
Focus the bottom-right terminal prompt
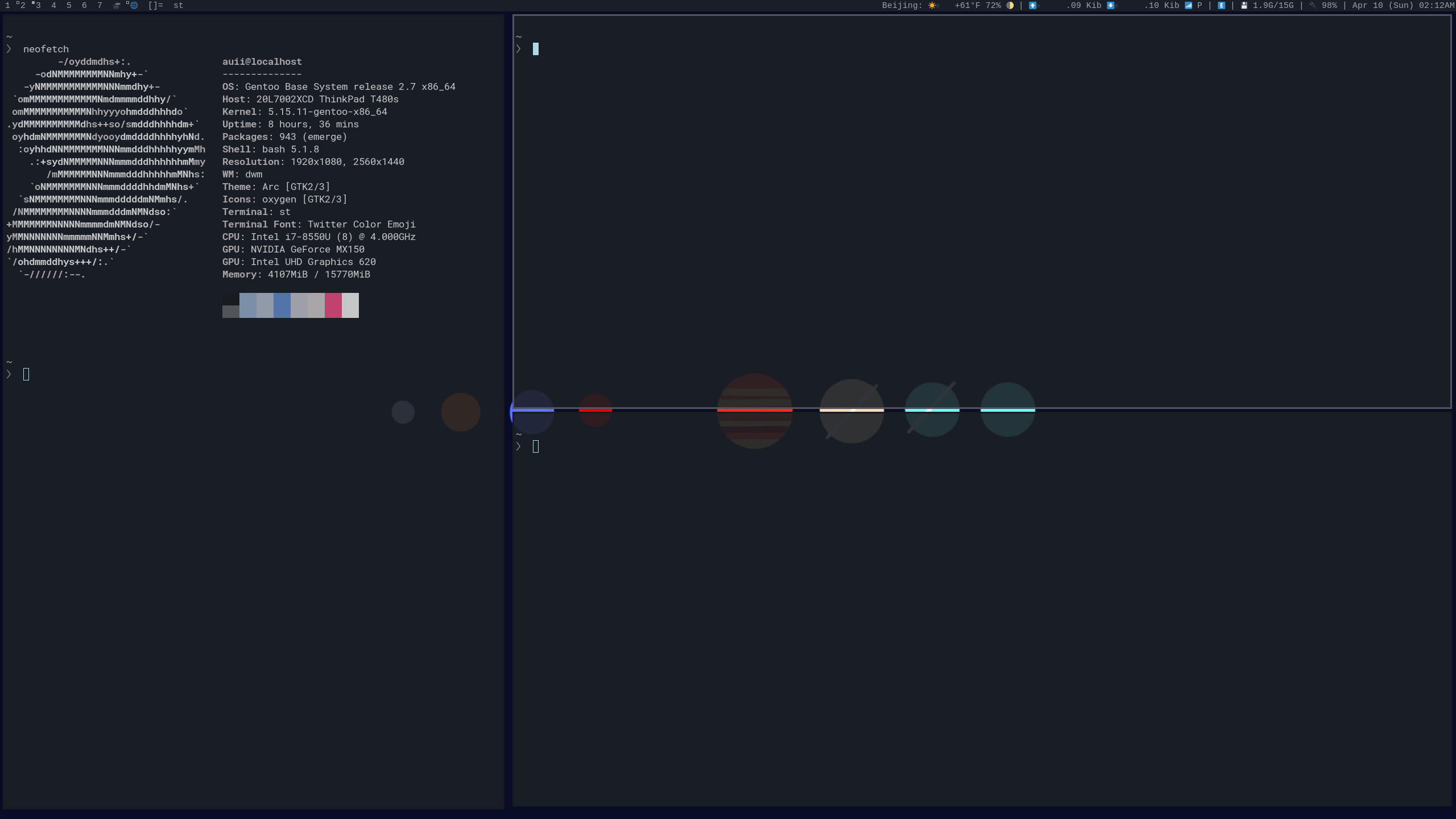(x=536, y=447)
